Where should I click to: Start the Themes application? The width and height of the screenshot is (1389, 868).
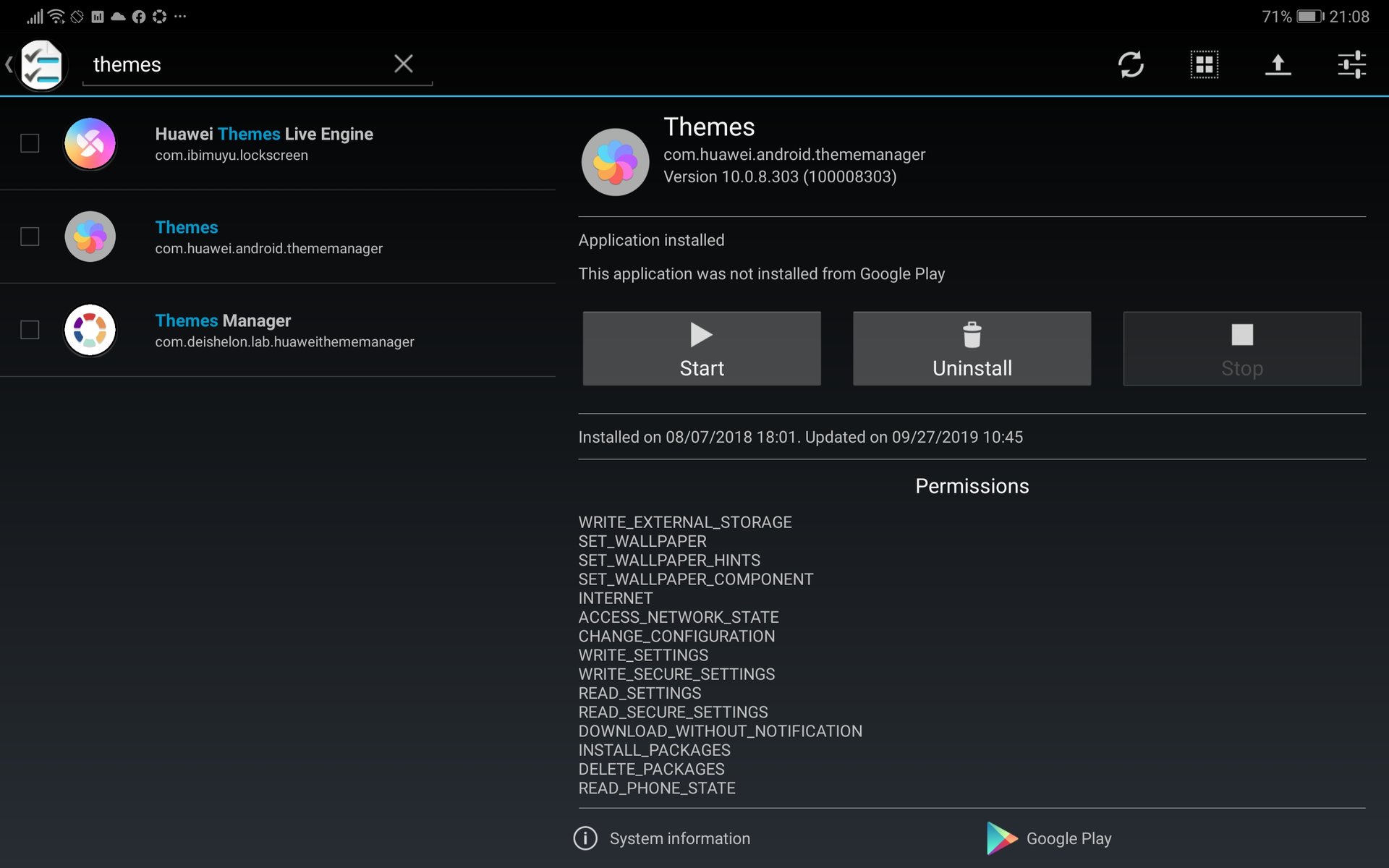[x=702, y=349]
